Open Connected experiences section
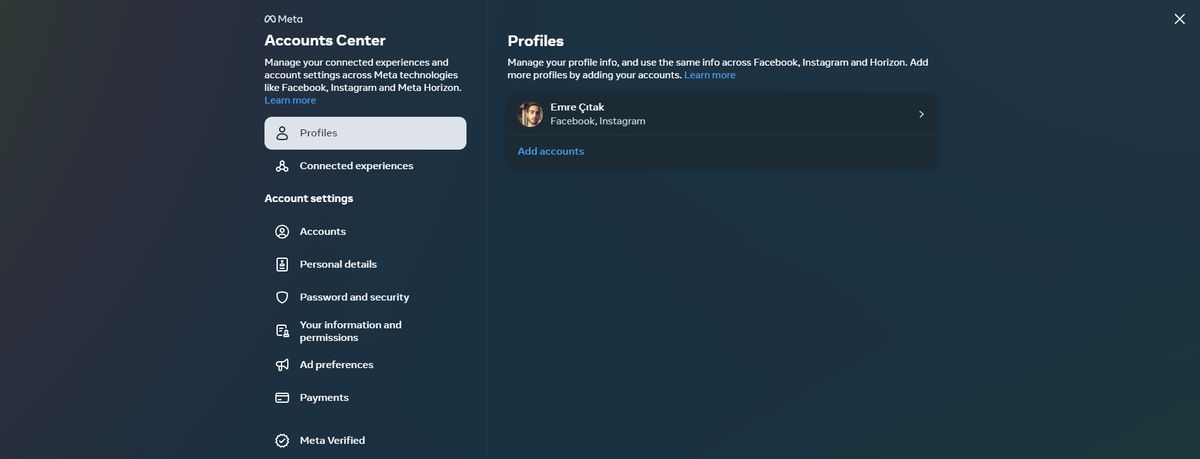The width and height of the screenshot is (1200, 459). pyautogui.click(x=356, y=166)
